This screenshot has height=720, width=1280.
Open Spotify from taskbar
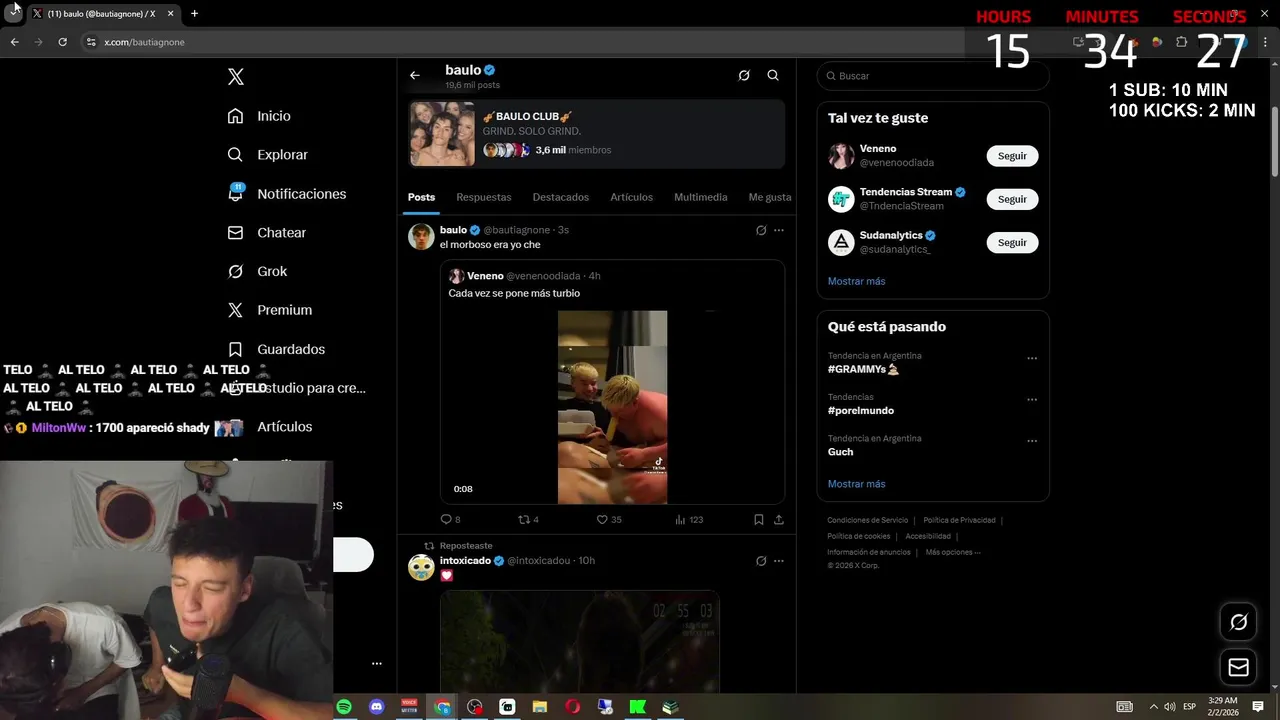click(344, 707)
